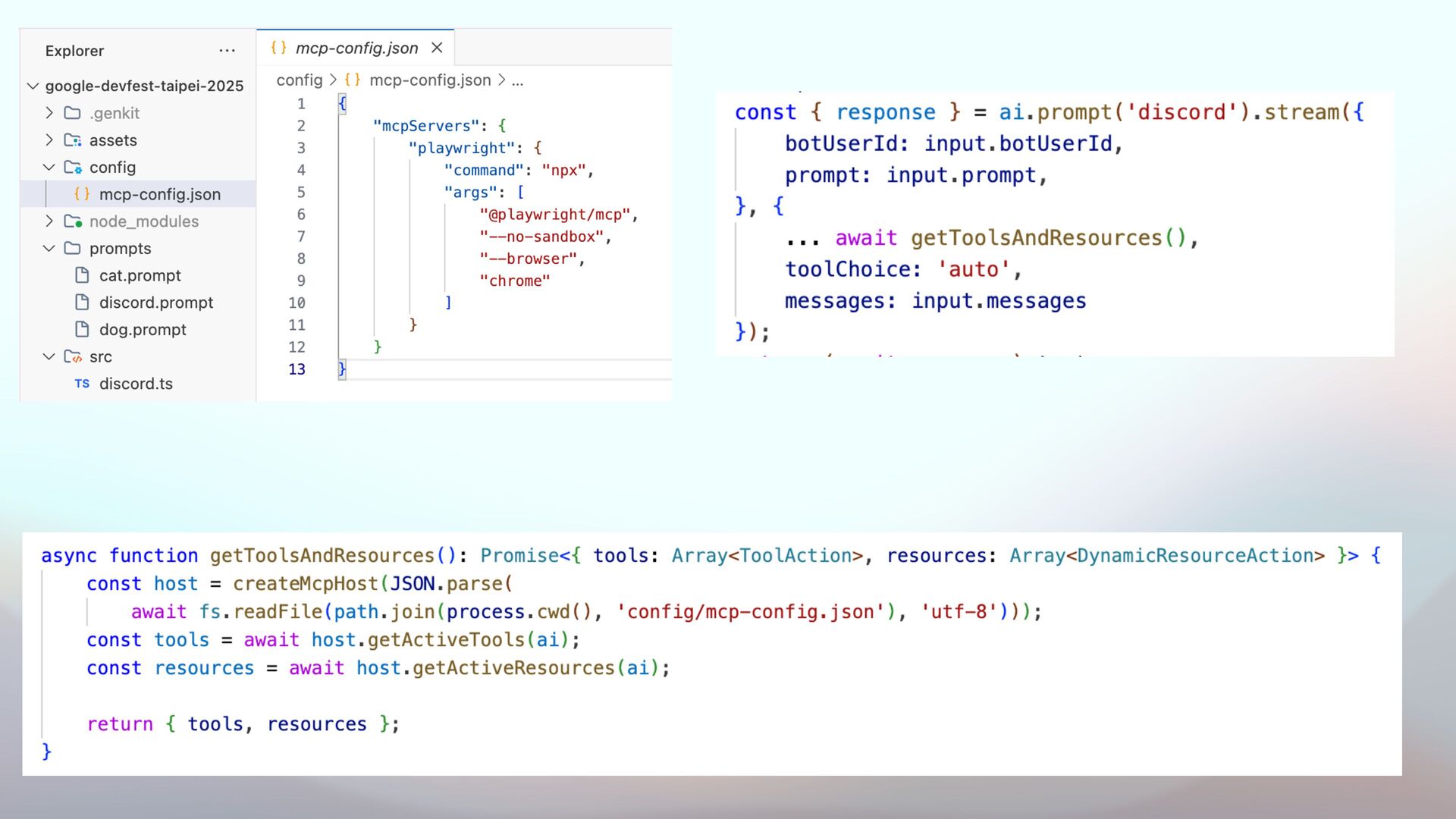Screen dimensions: 1456x819
Task: Click the discord.prompt file icon
Action: point(82,303)
